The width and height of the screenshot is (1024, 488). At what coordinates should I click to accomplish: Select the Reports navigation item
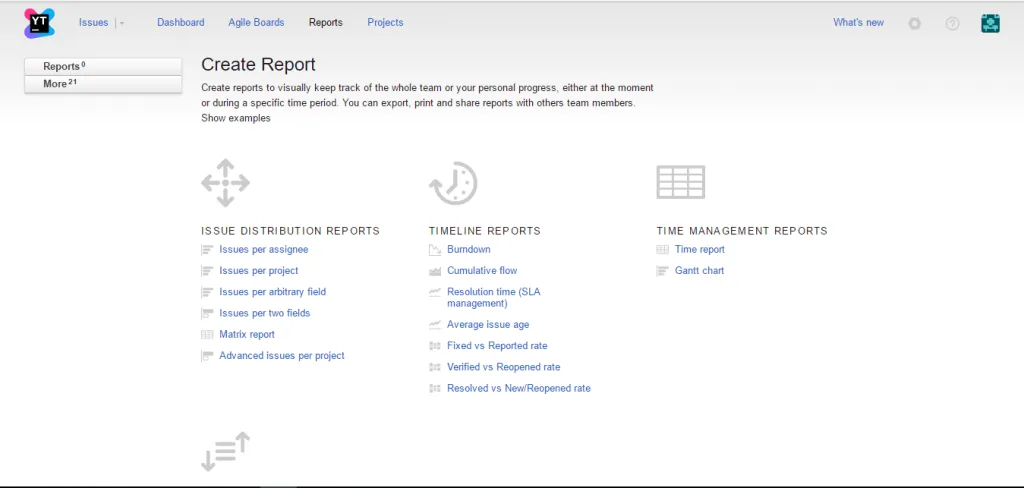[326, 22]
